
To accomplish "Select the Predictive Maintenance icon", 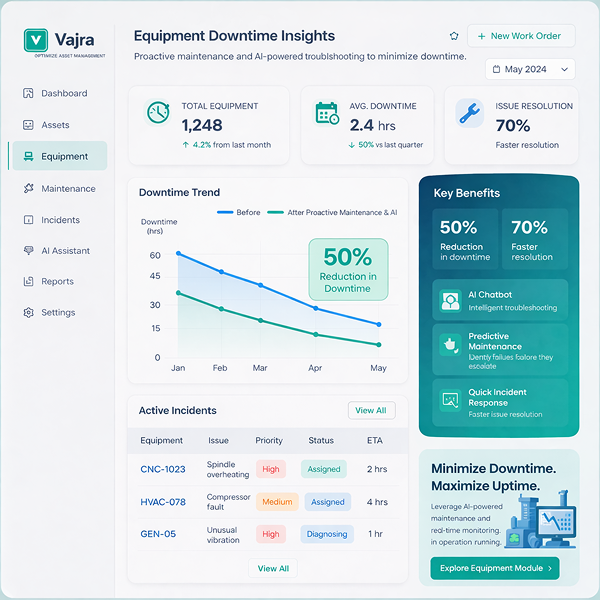I will (450, 345).
